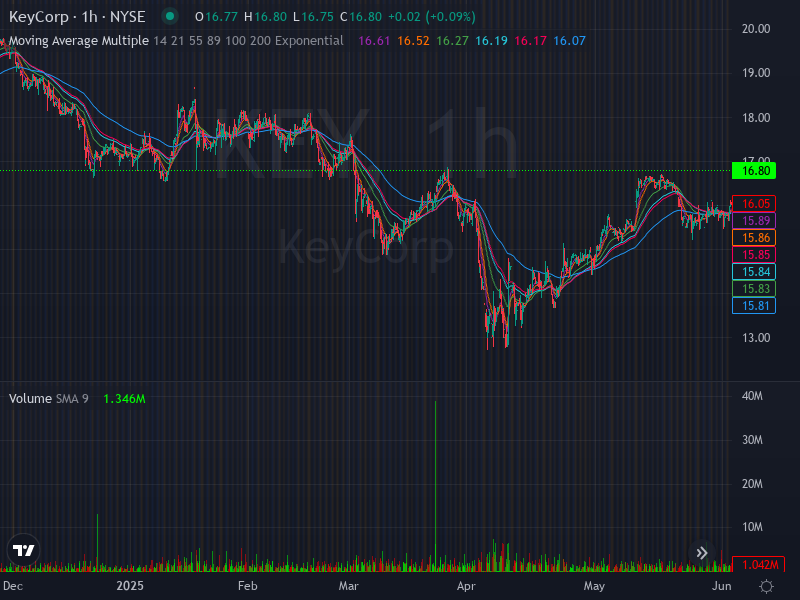Click the blue 15.81 price label
Viewport: 800px width, 600px height.
coord(754,306)
